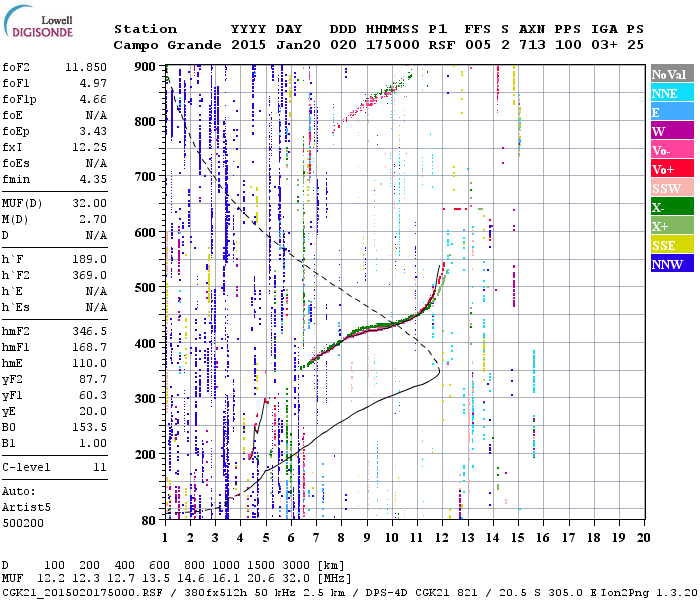Click the h`F value 189.0
Viewport: 700px width, 600px height.
[89, 259]
